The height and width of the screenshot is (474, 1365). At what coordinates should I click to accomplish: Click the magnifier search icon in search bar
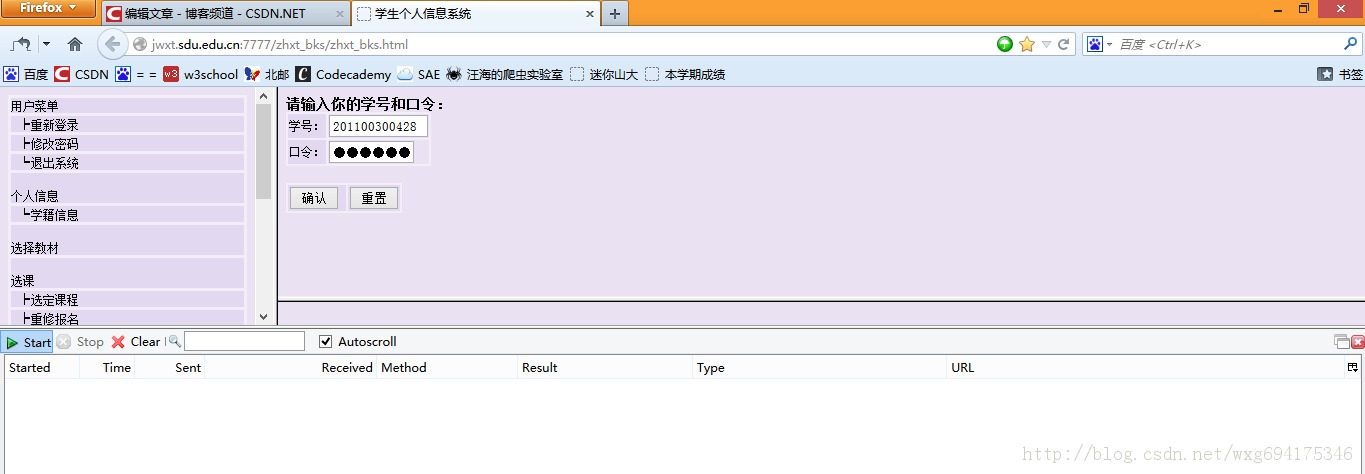pyautogui.click(x=1350, y=44)
